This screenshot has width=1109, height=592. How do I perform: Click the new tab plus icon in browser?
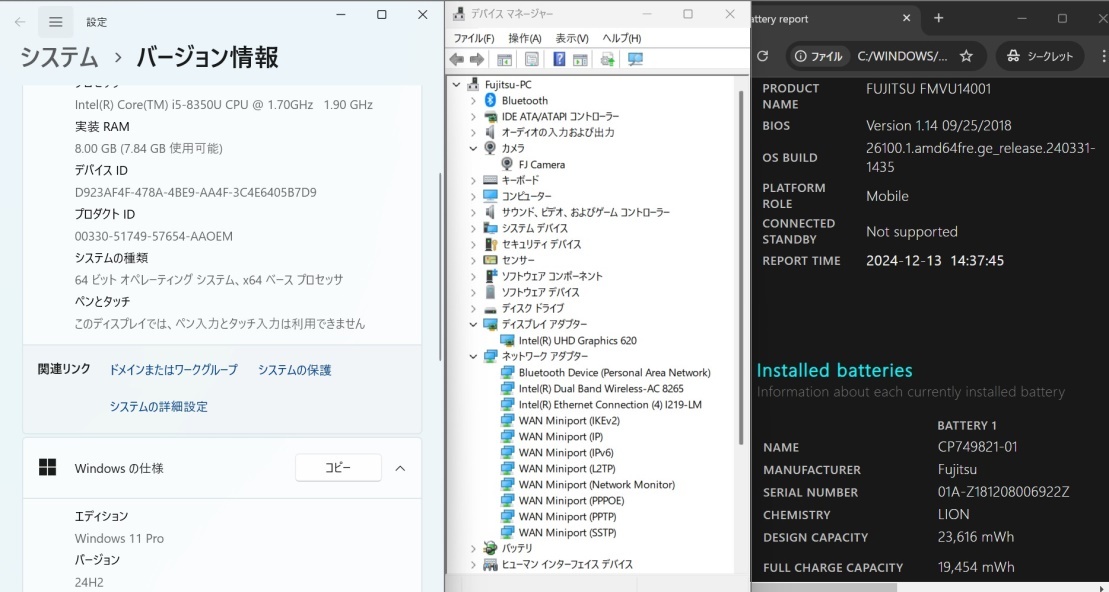[x=939, y=18]
